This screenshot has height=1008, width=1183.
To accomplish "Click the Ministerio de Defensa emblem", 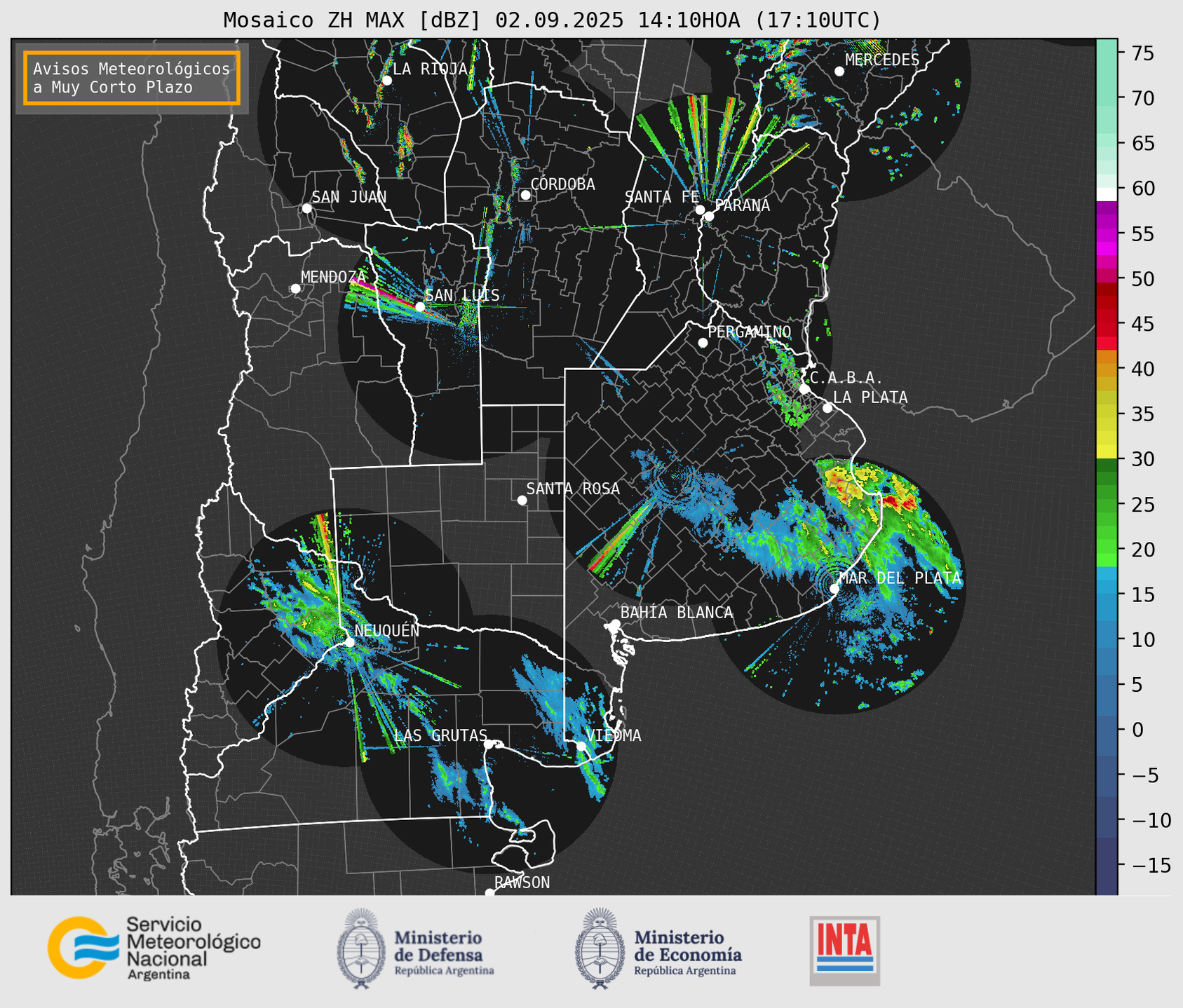I will pos(360,948).
